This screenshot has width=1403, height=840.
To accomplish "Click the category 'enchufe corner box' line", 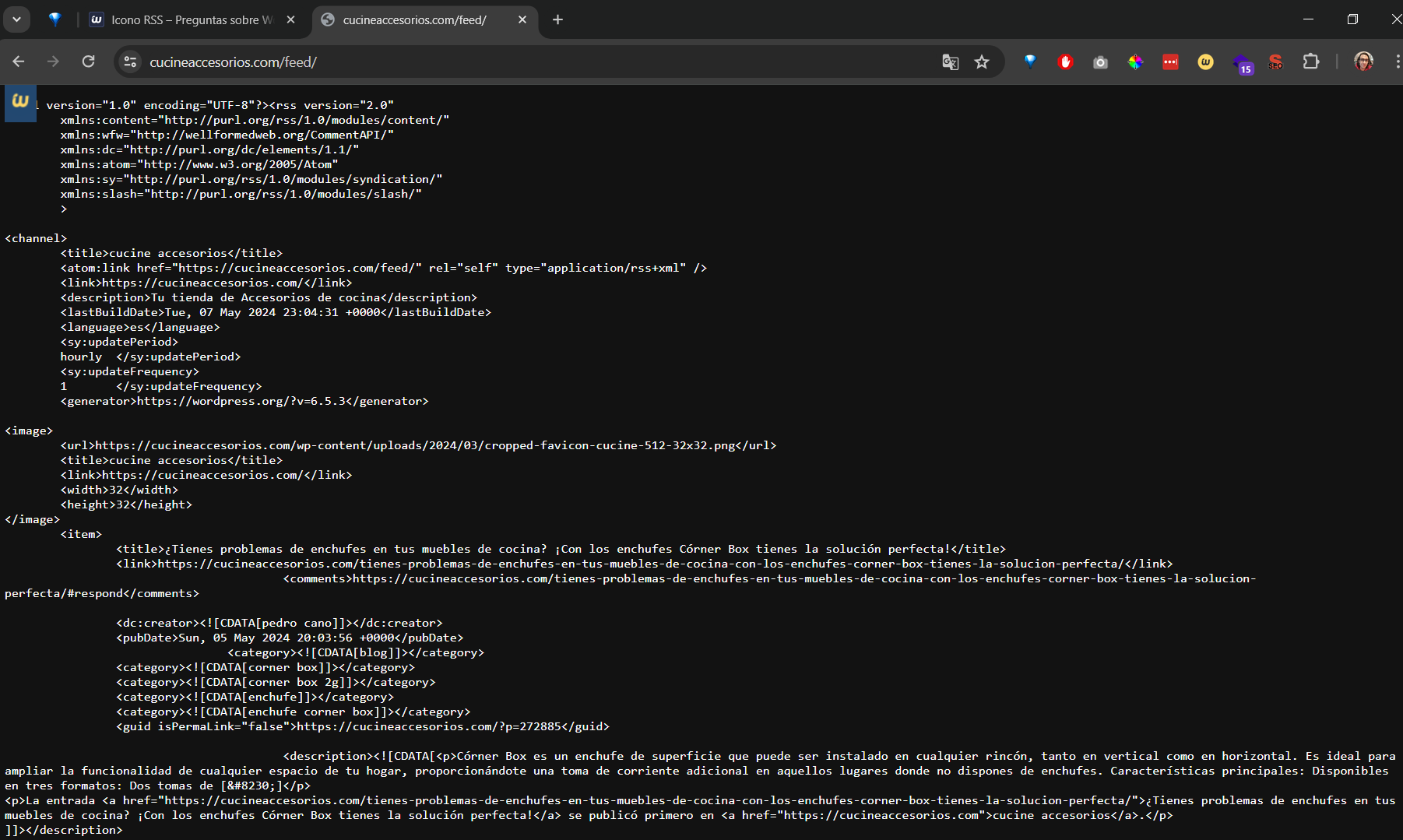I will pyautogui.click(x=294, y=712).
